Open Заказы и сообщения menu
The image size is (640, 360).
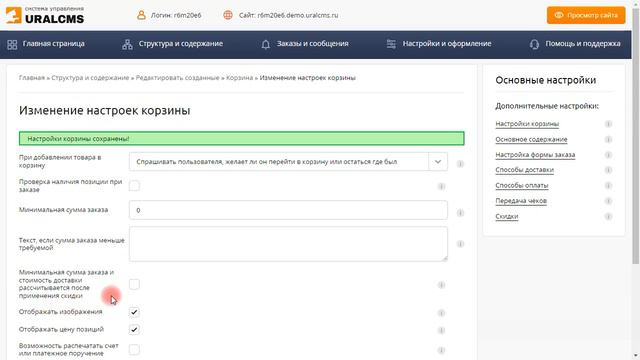pyautogui.click(x=312, y=44)
